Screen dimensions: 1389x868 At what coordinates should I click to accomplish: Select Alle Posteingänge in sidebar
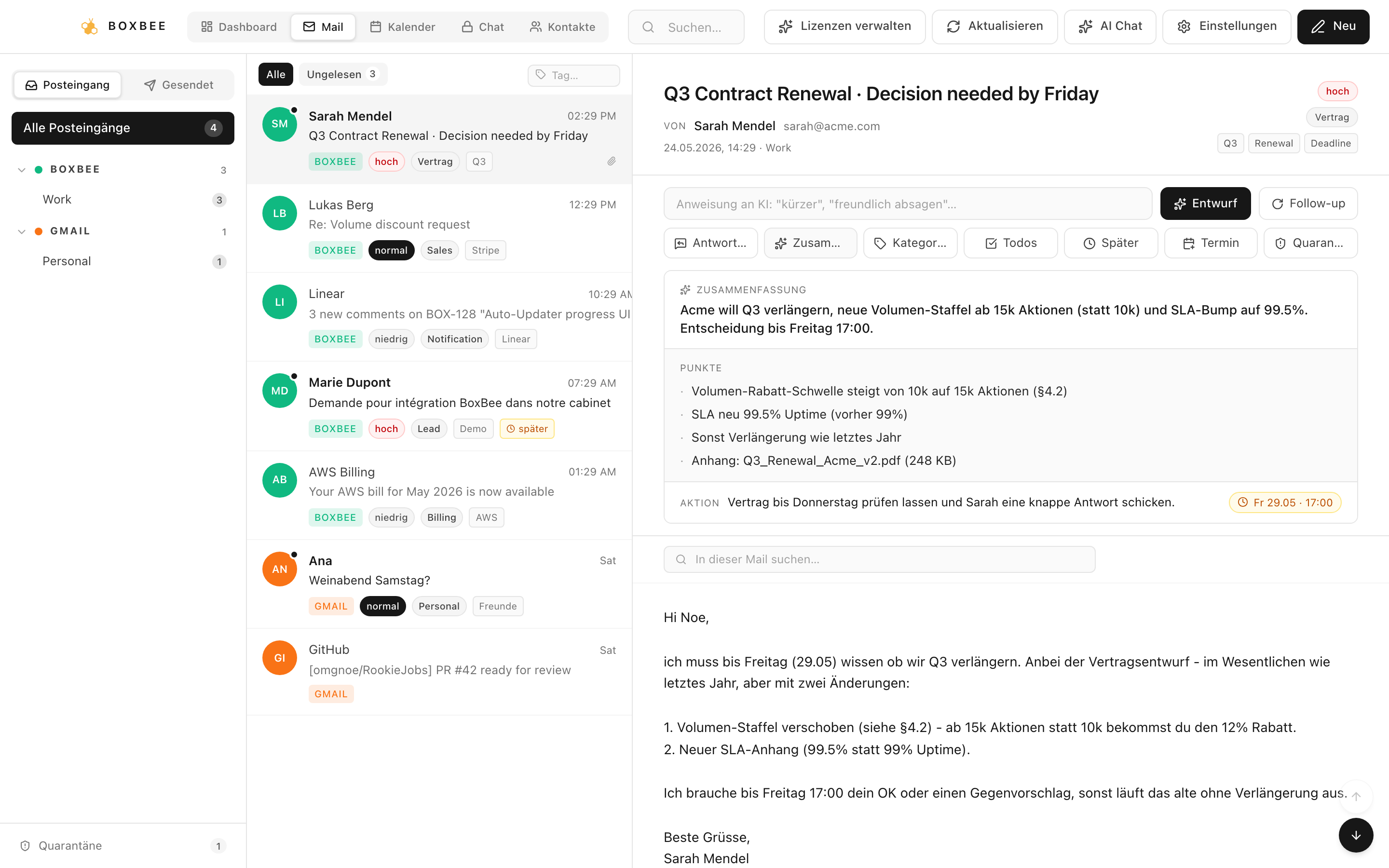[123, 128]
